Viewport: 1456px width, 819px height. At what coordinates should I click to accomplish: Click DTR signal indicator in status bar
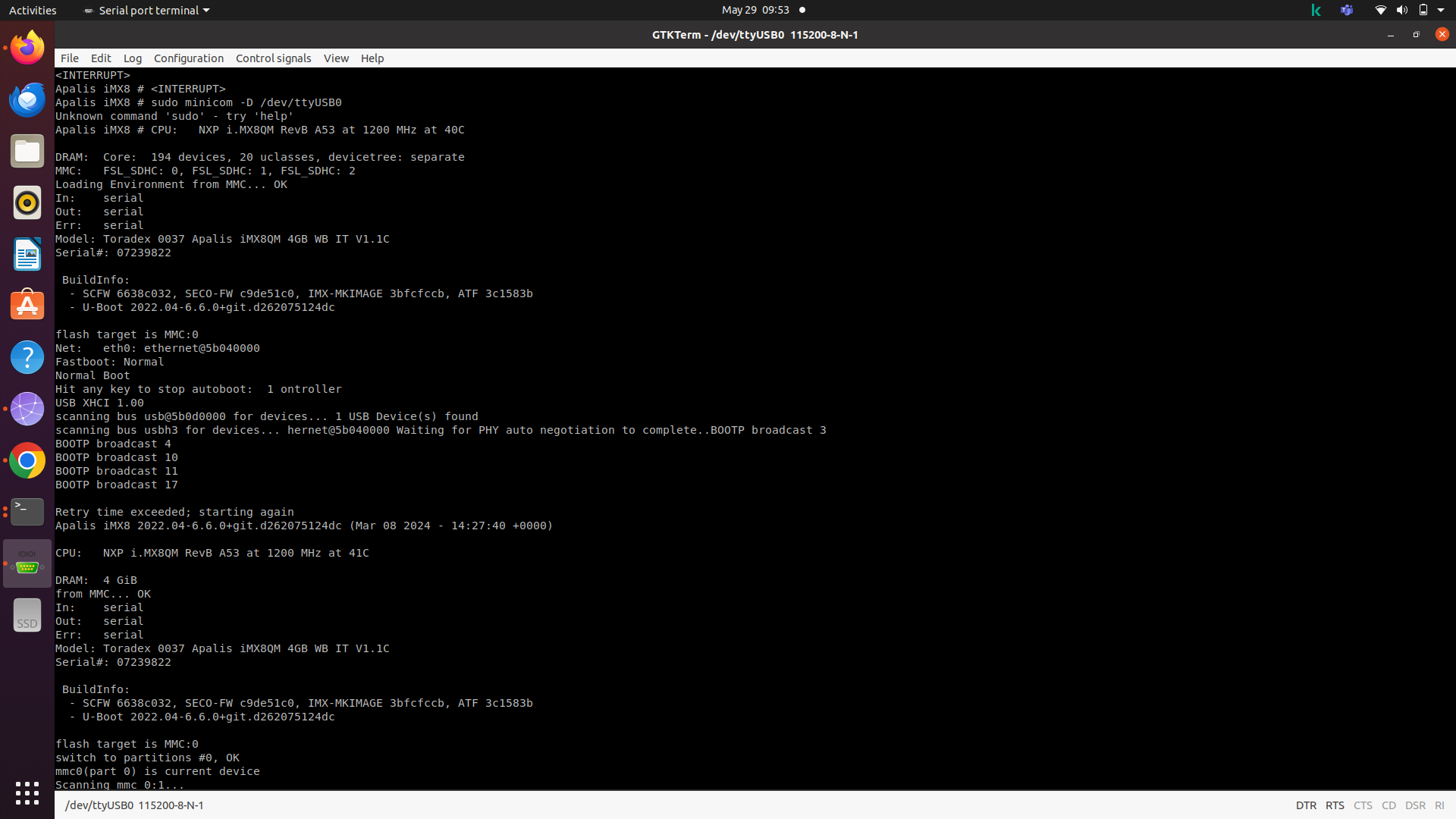1306,805
